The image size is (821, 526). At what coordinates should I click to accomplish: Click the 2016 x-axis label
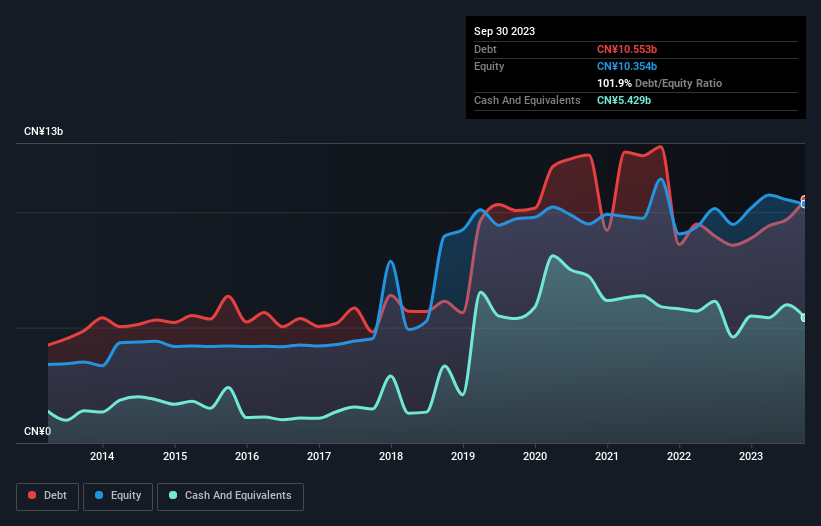click(x=247, y=456)
